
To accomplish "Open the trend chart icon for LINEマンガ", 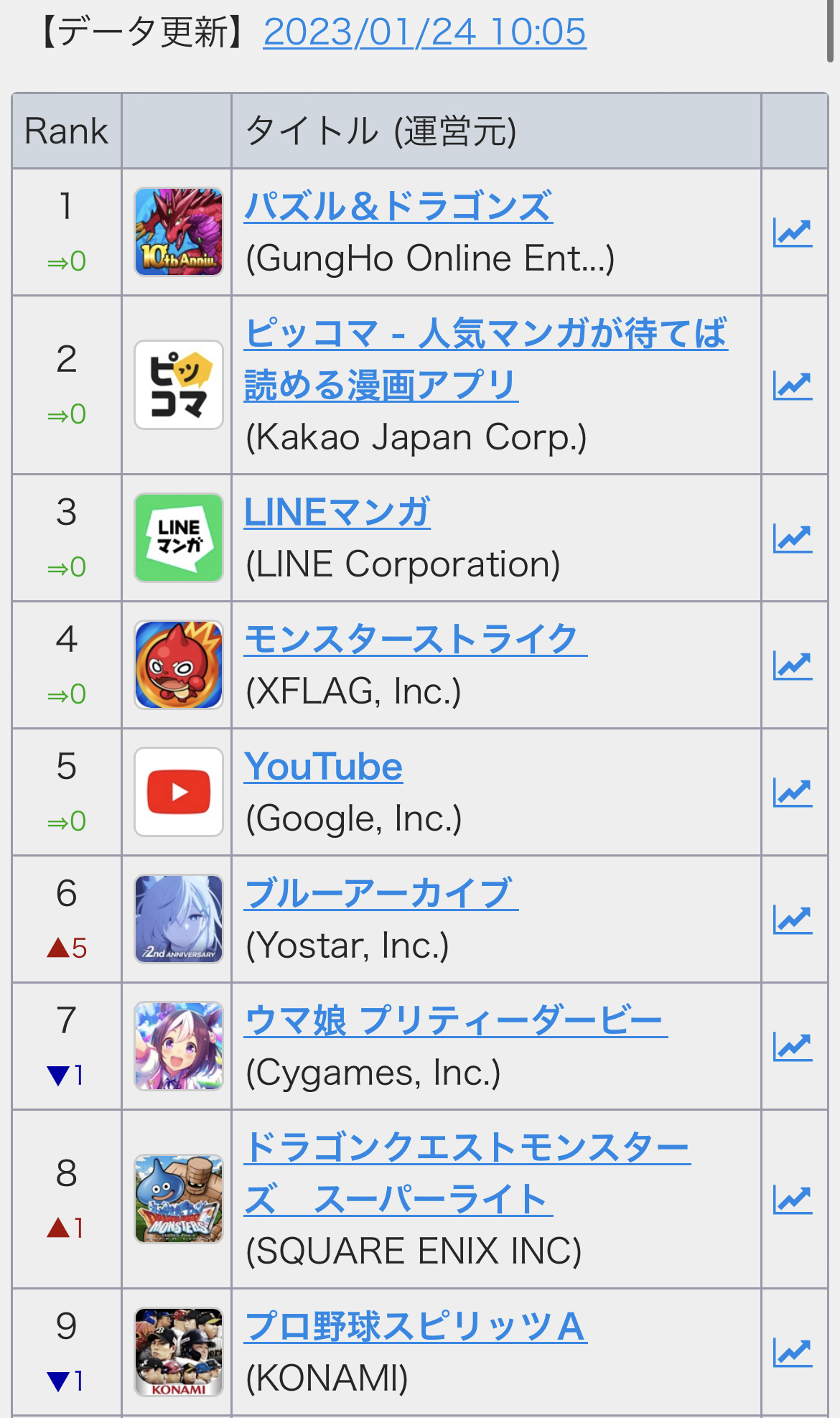I will tap(793, 538).
